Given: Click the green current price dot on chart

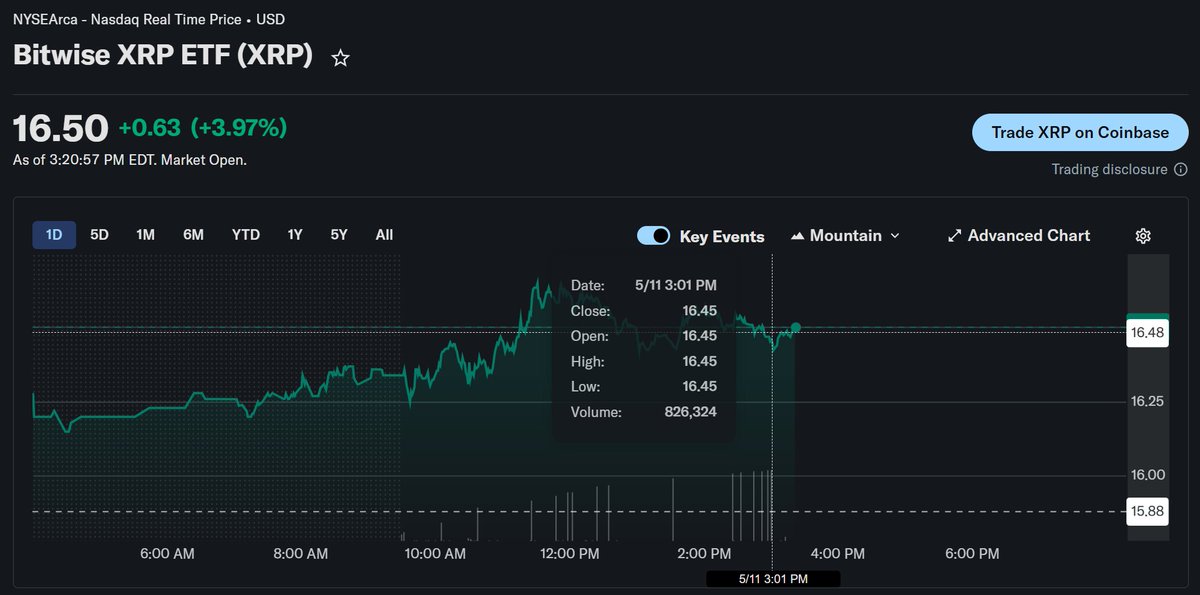Looking at the screenshot, I should [x=796, y=327].
